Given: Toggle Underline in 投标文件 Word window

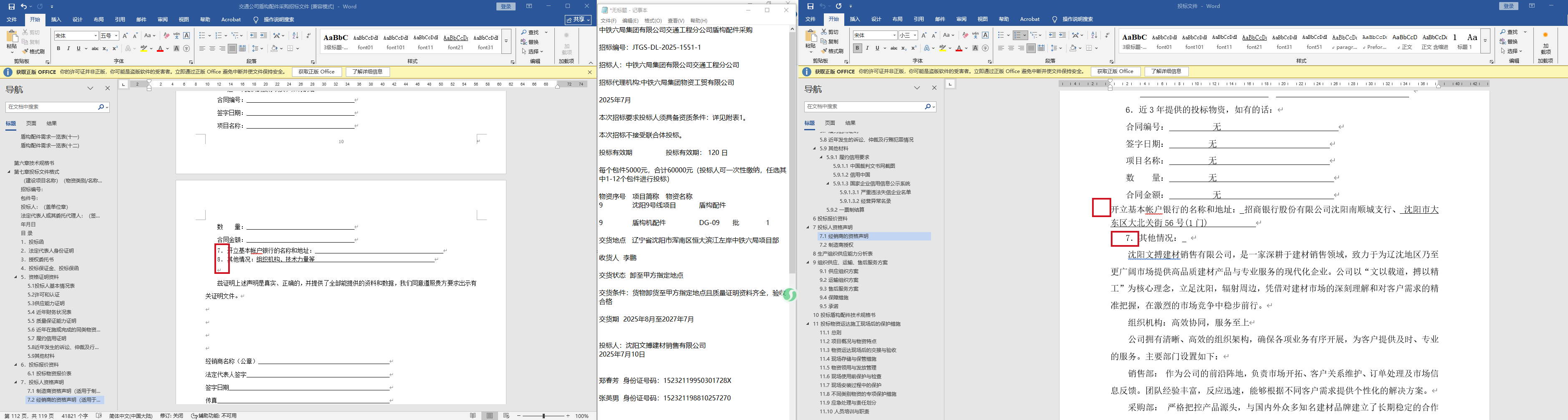Looking at the screenshot, I should coord(878,48).
